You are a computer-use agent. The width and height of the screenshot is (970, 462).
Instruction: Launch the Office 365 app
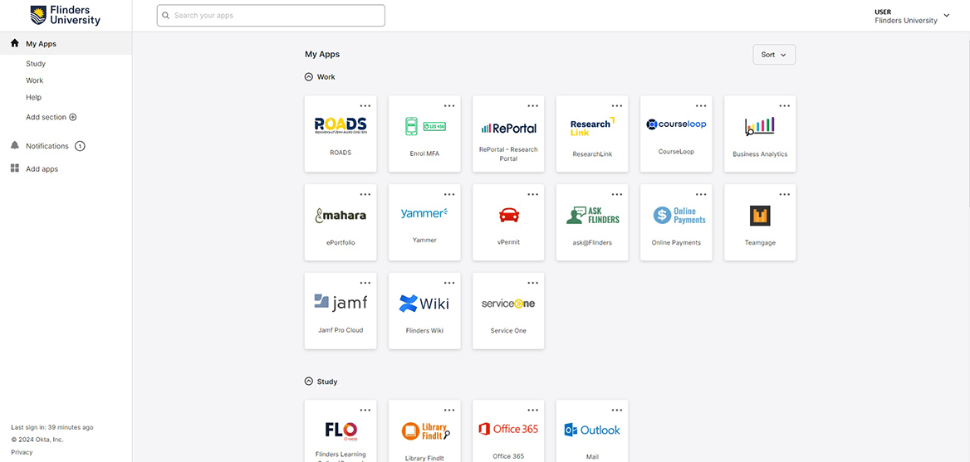coord(509,431)
